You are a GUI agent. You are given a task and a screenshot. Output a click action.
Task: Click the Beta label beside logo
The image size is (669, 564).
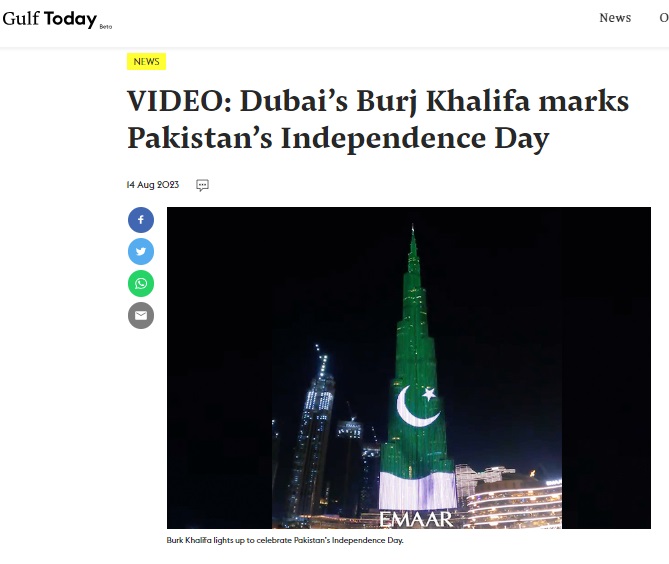(x=105, y=26)
